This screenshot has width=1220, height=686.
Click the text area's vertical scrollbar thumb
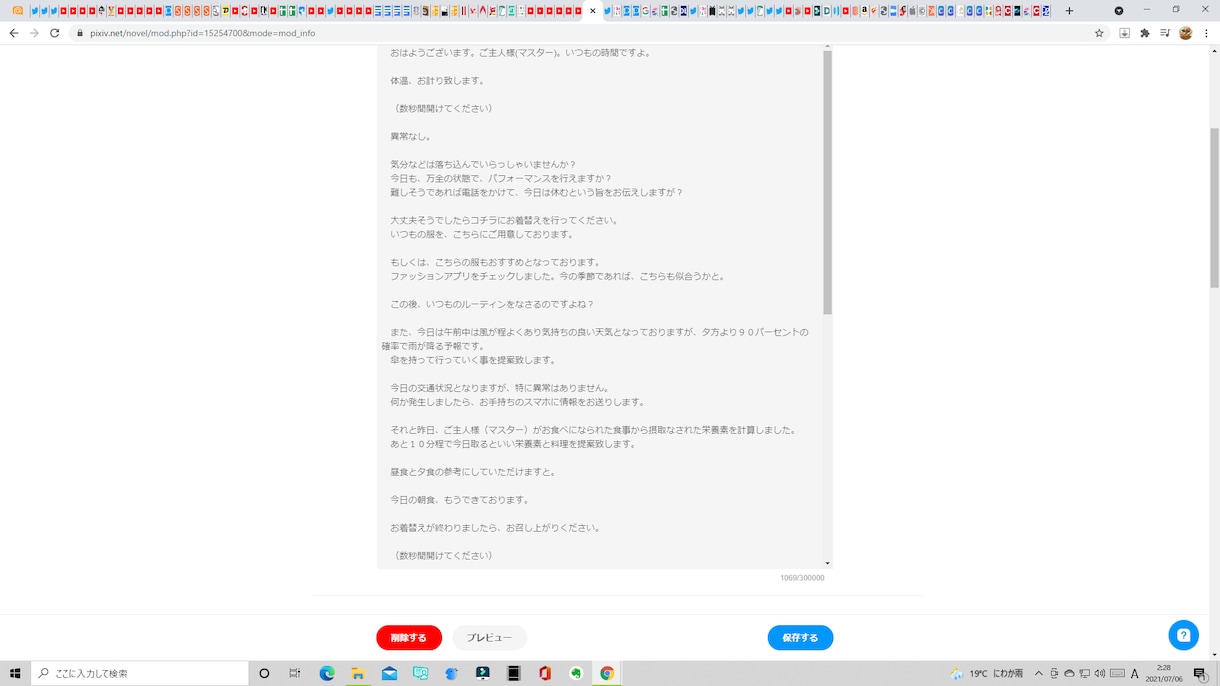[827, 182]
